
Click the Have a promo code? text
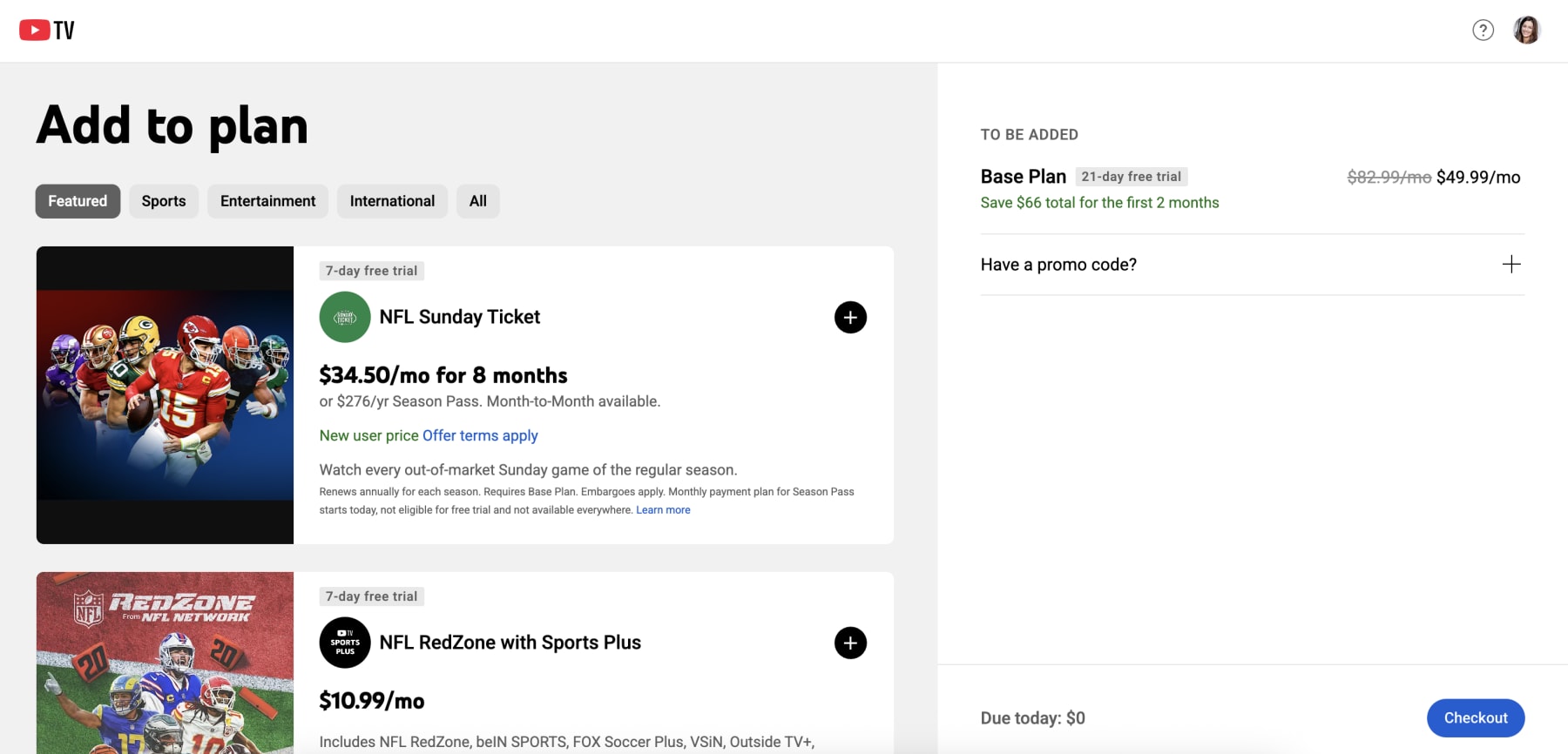point(1058,265)
